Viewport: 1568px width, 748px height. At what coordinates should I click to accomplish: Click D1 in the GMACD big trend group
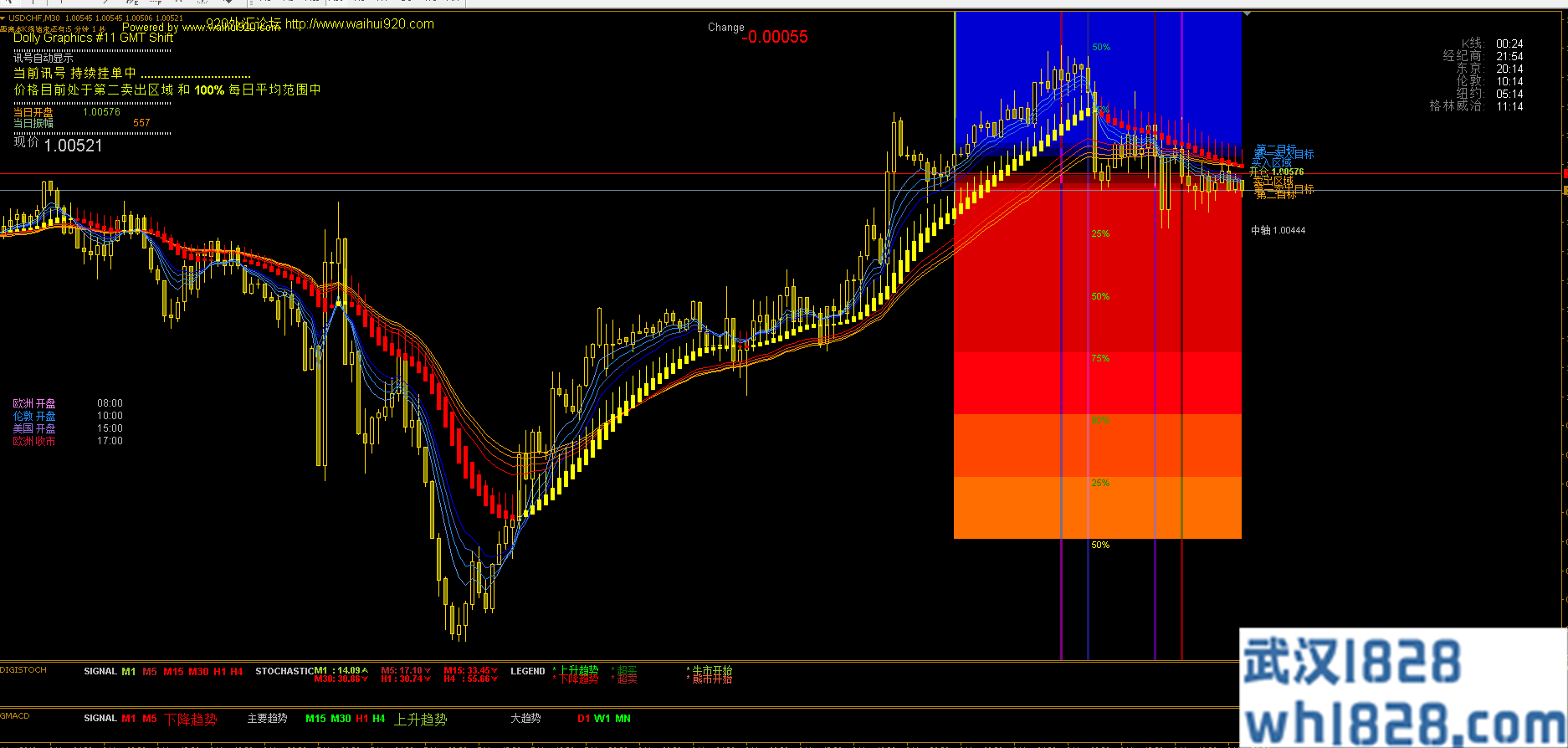pyautogui.click(x=584, y=719)
